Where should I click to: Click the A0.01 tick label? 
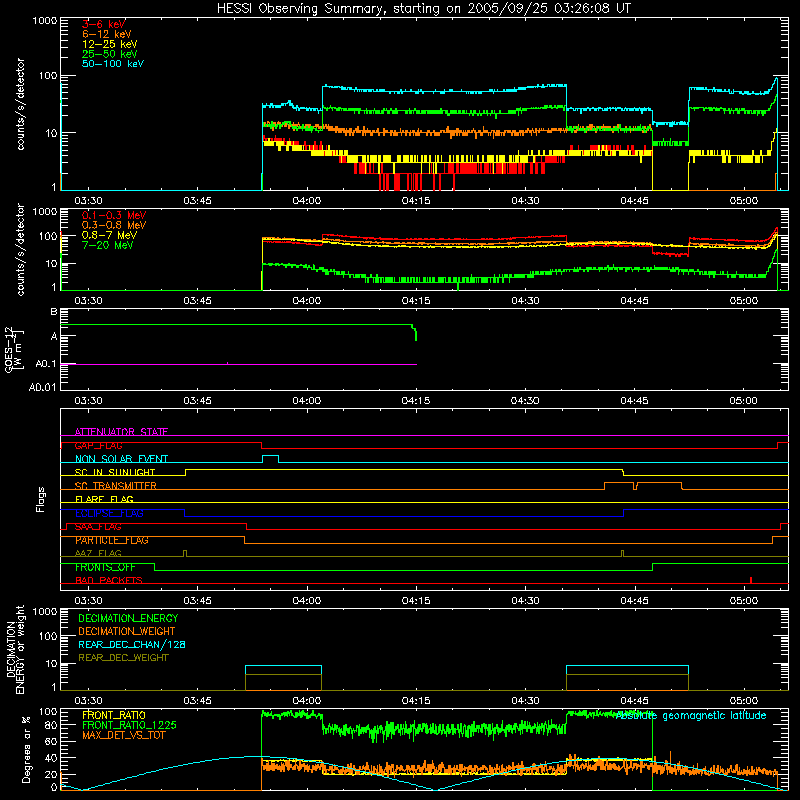[x=42, y=387]
